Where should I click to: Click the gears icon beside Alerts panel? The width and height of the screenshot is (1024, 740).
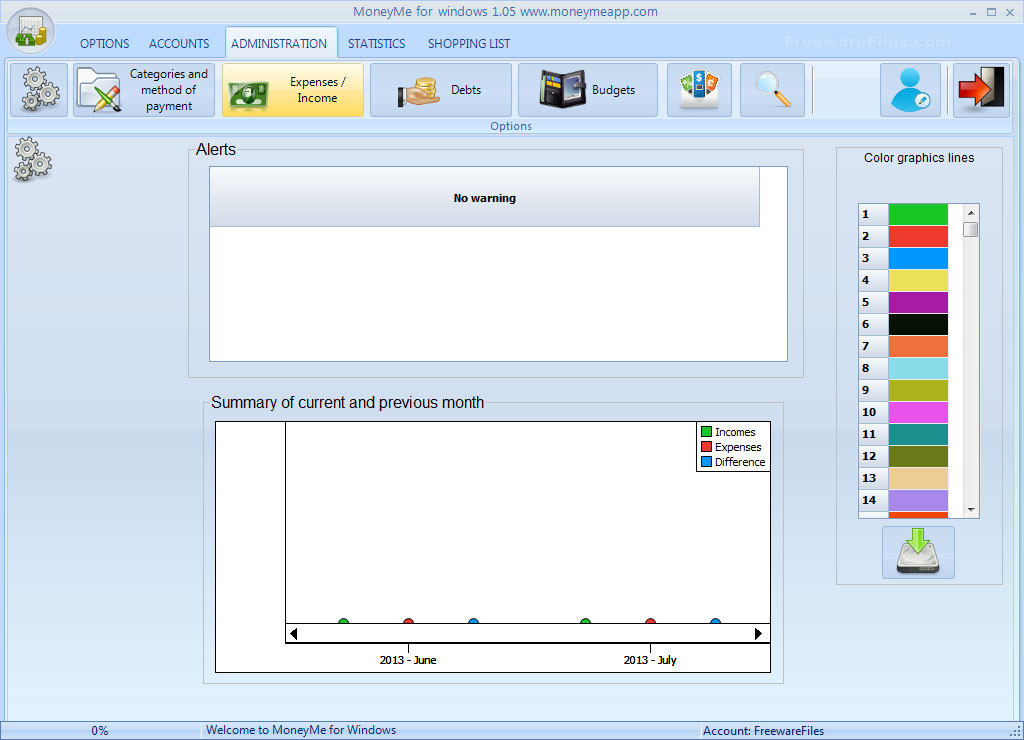point(32,161)
